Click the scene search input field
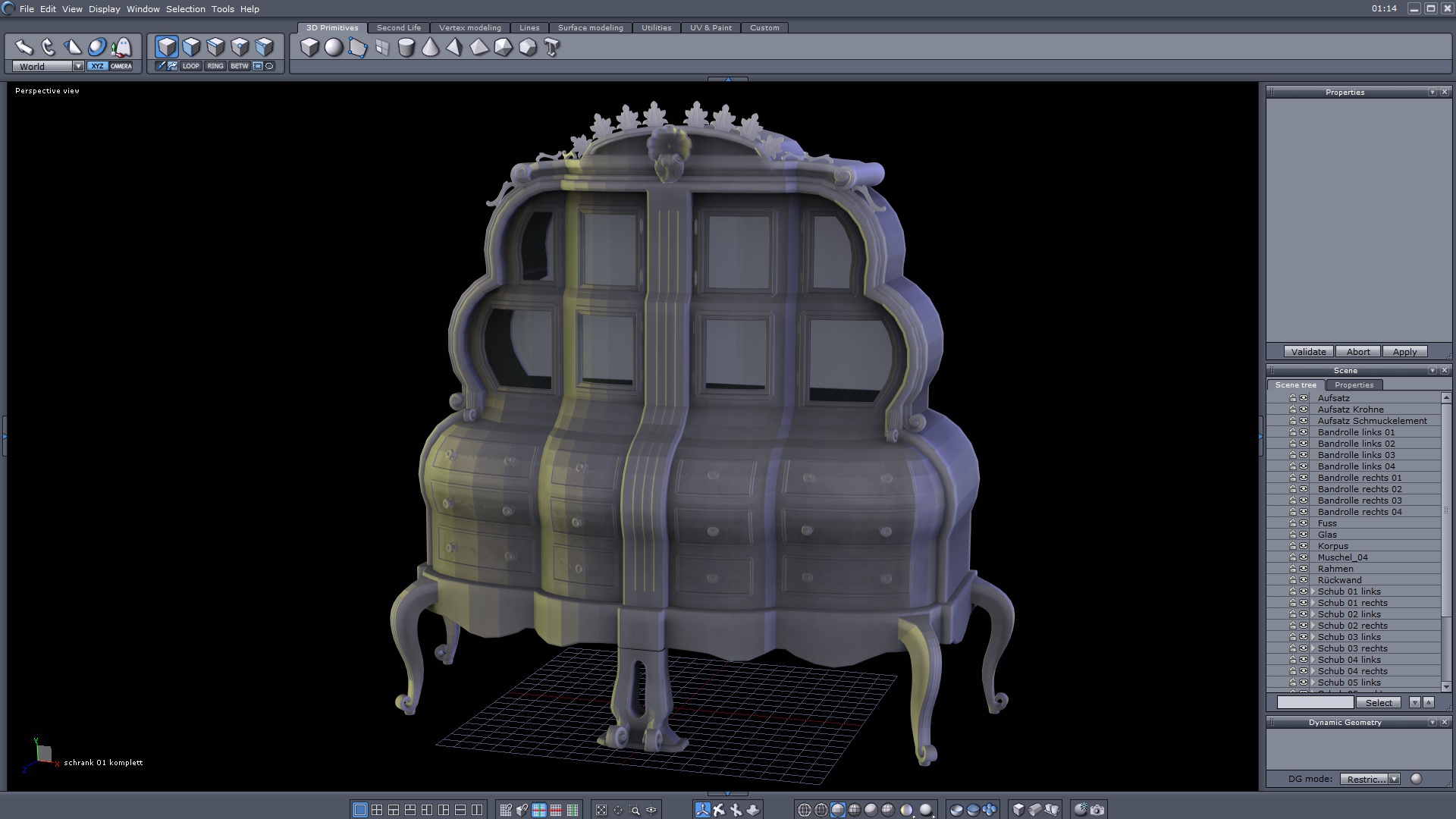1456x819 pixels. click(1314, 703)
